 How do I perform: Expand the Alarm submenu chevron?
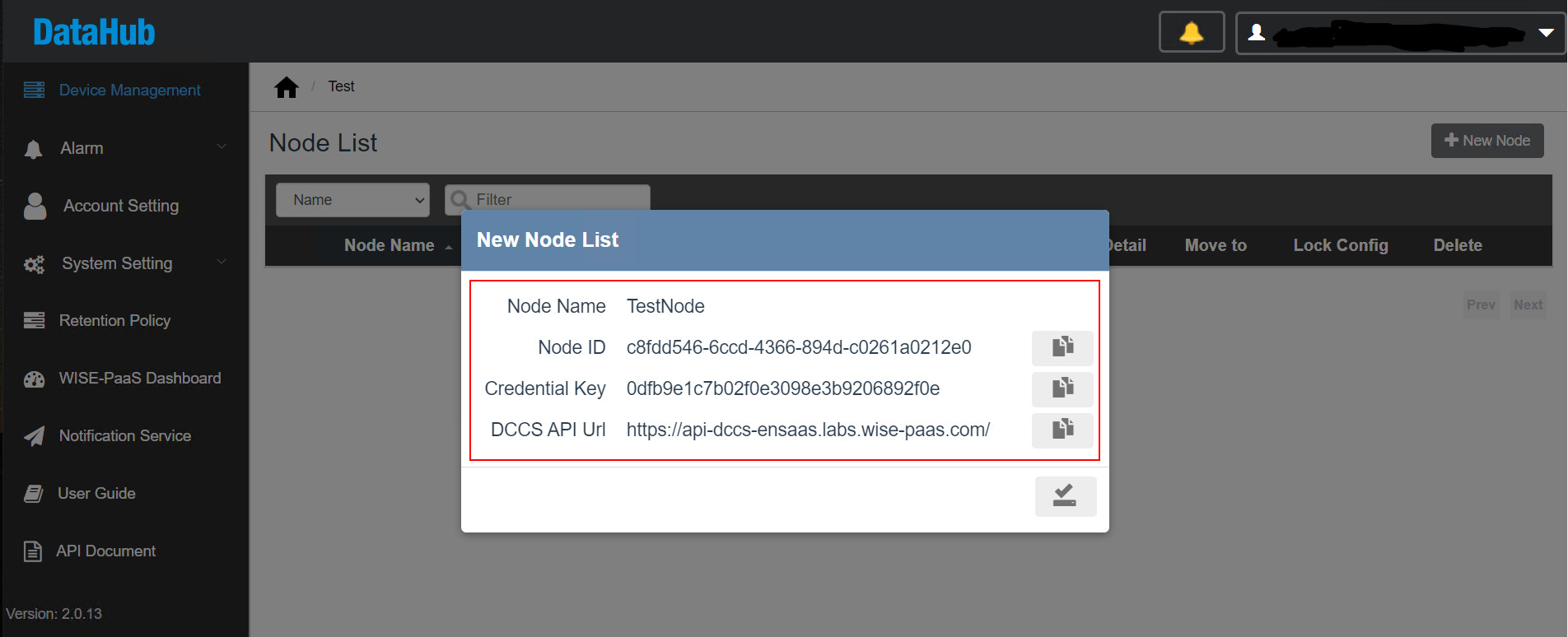[x=222, y=147]
